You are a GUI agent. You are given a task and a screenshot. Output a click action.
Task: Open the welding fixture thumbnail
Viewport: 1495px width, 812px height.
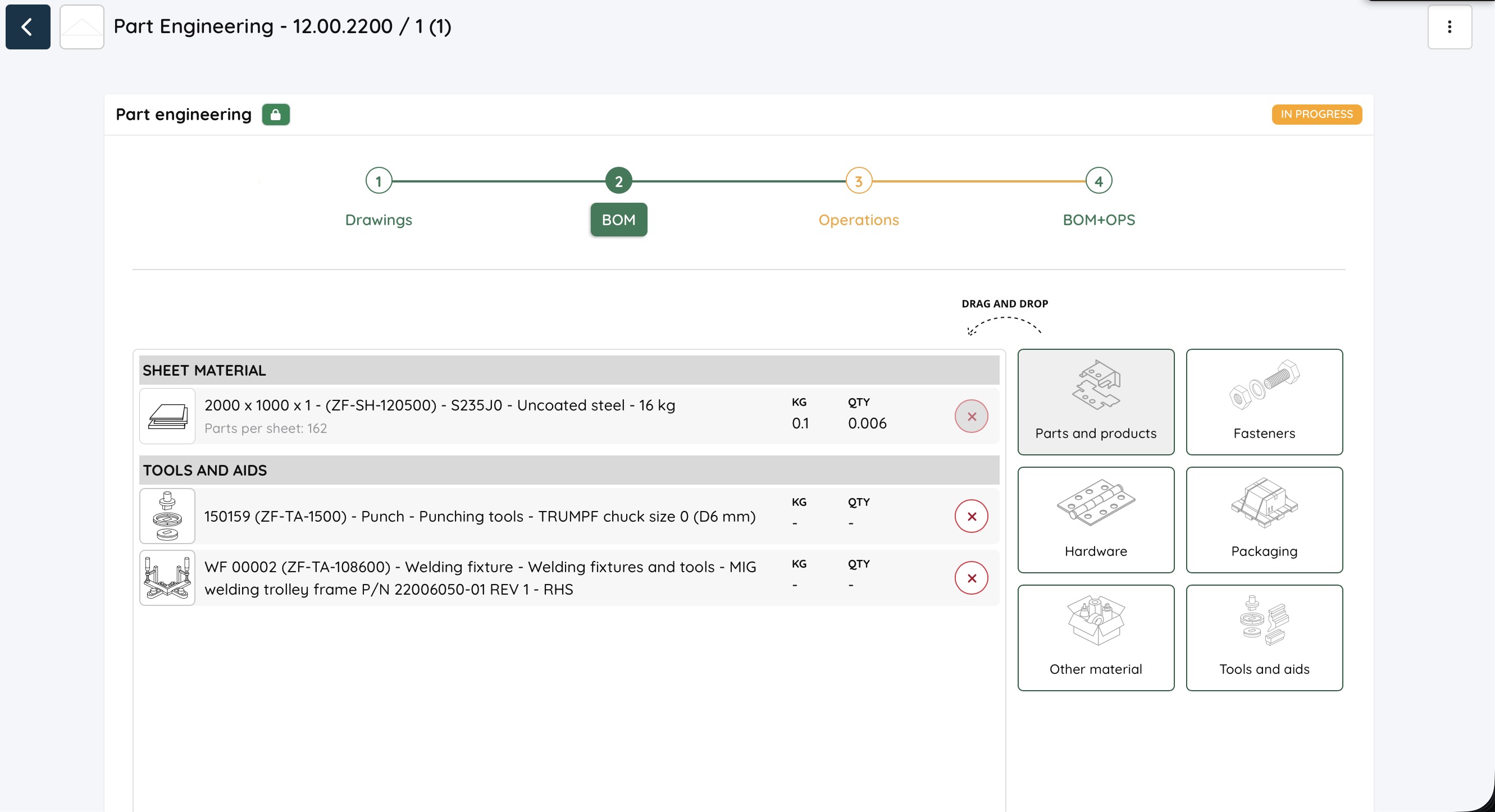coord(167,577)
